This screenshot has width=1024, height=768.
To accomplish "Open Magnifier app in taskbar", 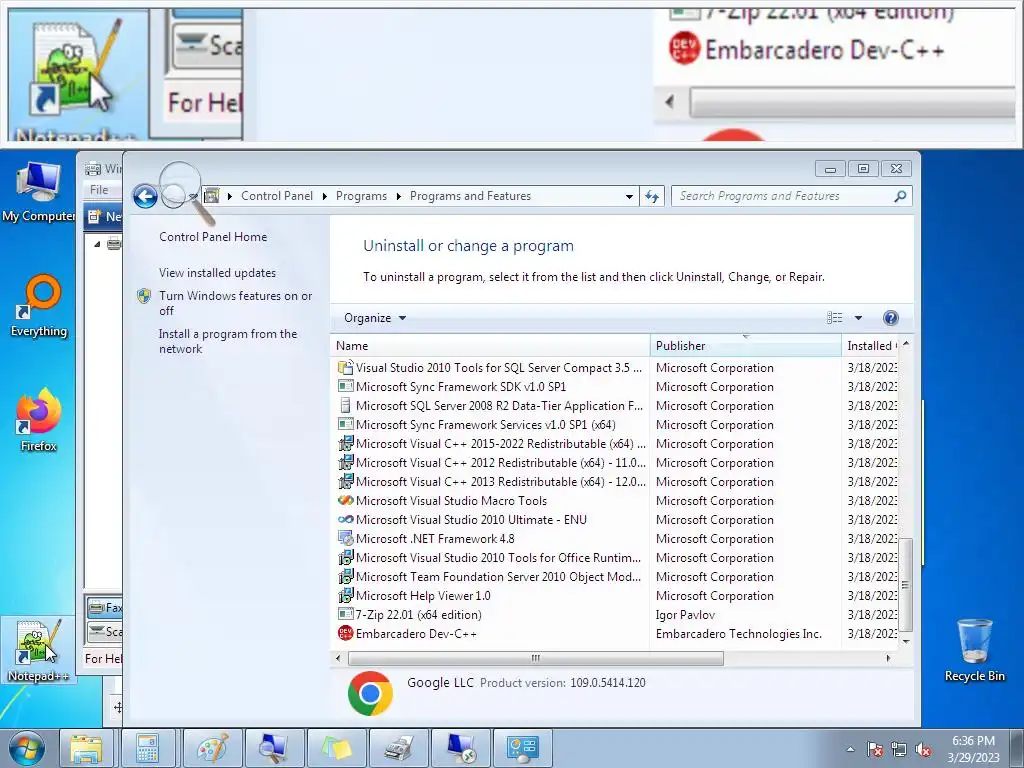I will (274, 748).
